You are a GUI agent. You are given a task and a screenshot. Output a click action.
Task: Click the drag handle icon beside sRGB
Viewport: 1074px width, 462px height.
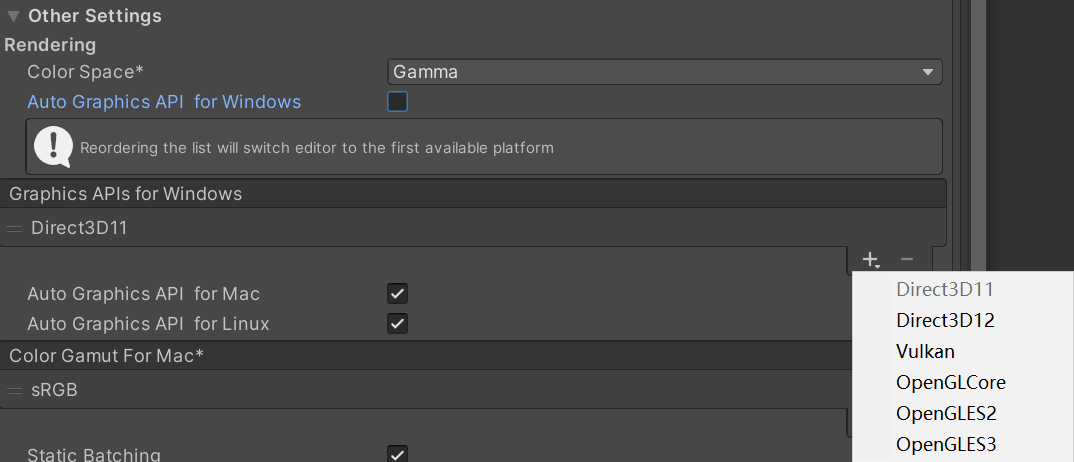(14, 391)
